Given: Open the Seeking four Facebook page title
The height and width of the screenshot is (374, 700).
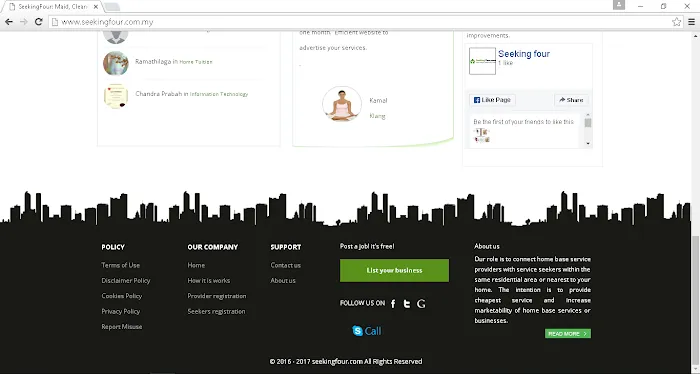Looking at the screenshot, I should pos(524,54).
